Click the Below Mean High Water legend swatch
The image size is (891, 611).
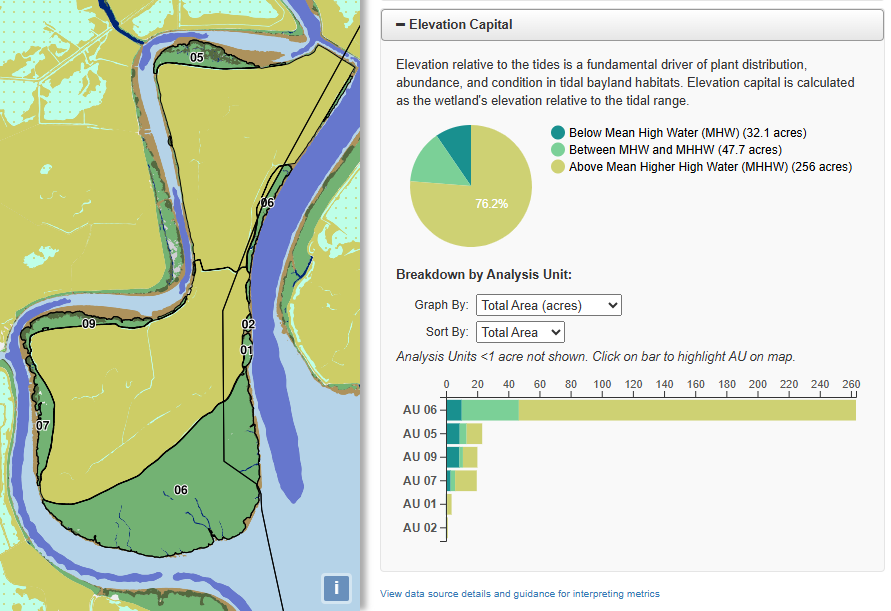coord(557,132)
